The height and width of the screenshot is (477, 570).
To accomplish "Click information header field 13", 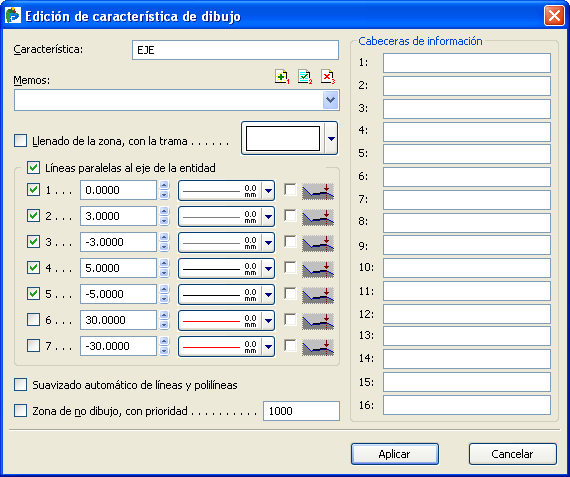I will click(x=467, y=336).
